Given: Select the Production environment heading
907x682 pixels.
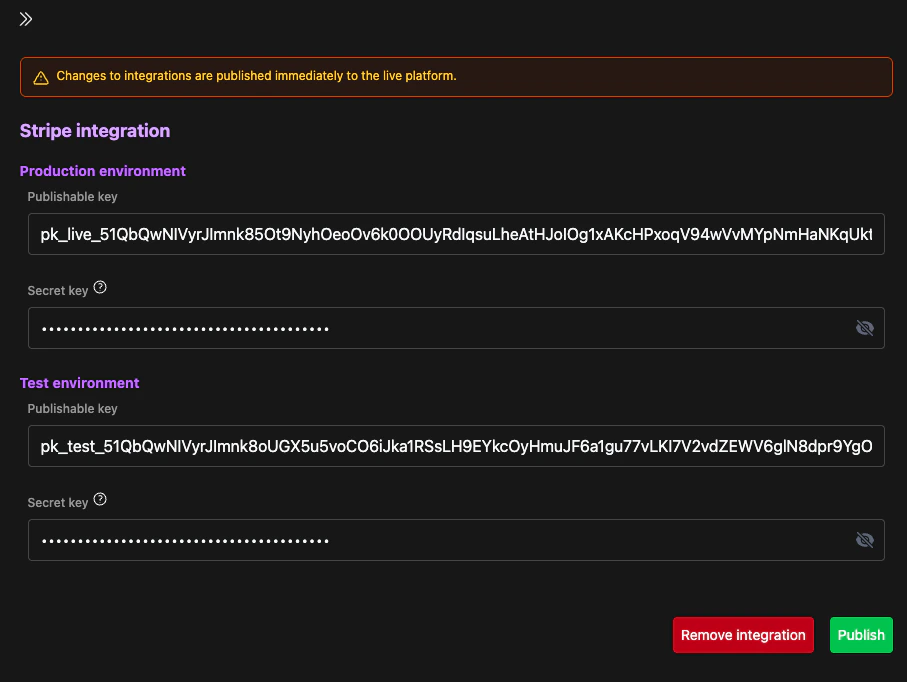Looking at the screenshot, I should pyautogui.click(x=102, y=171).
